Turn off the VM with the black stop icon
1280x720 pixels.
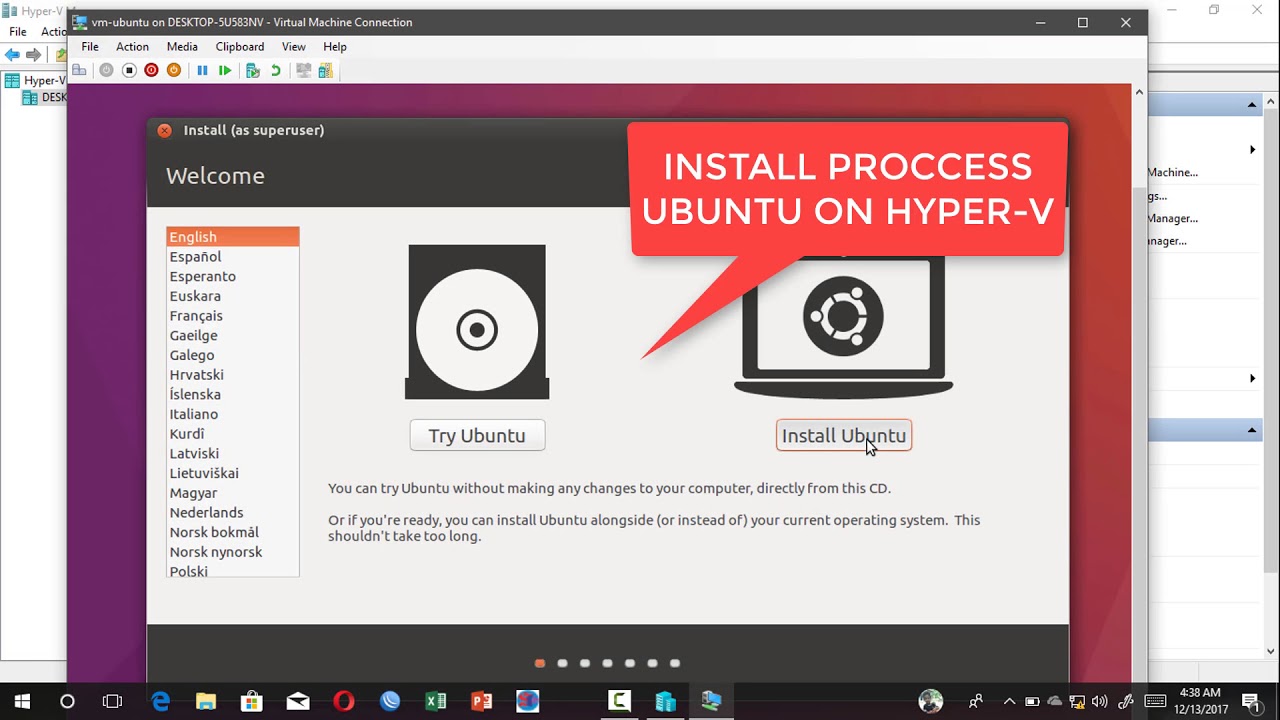pos(129,70)
